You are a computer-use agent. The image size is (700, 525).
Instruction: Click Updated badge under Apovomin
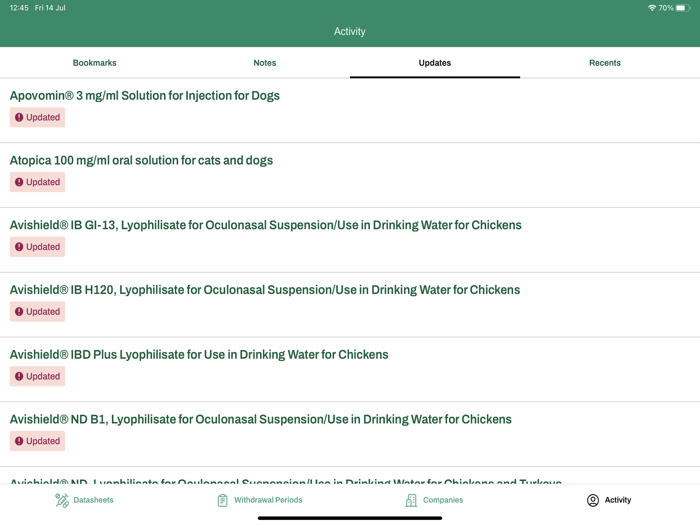click(x=38, y=117)
